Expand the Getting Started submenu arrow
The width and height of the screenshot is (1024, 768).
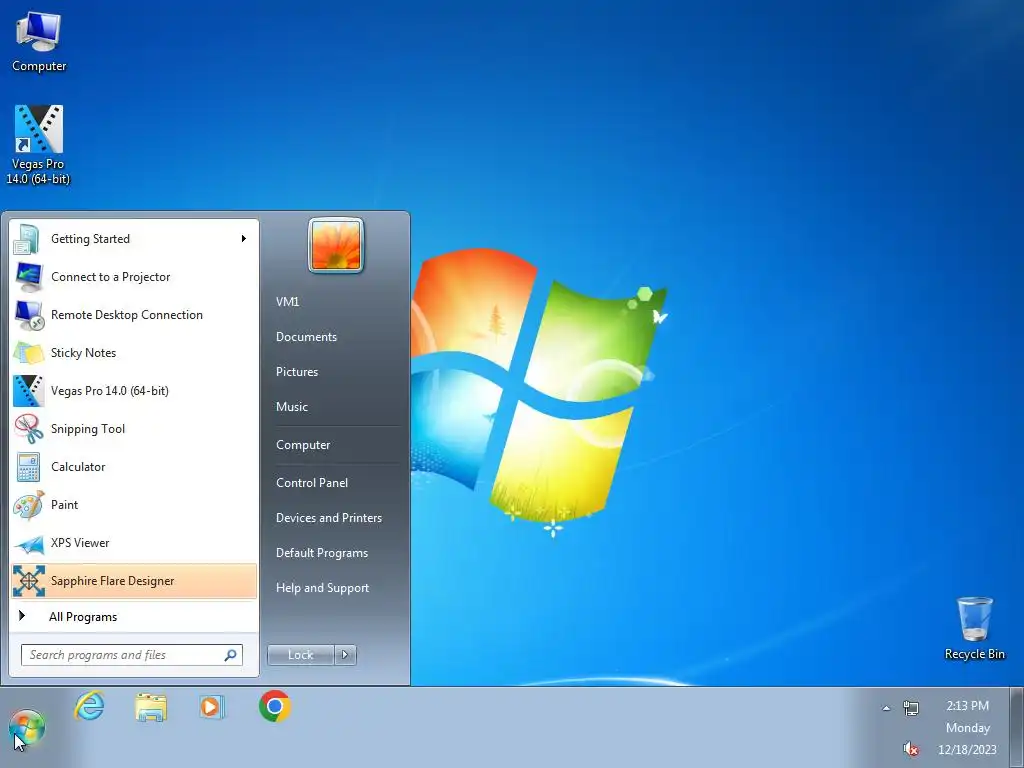pos(244,238)
